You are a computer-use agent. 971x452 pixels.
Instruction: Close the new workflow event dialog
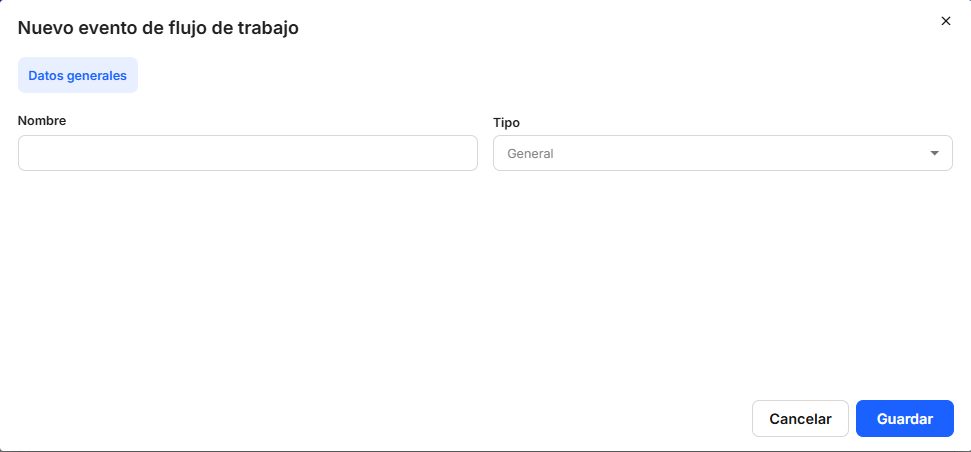945,21
